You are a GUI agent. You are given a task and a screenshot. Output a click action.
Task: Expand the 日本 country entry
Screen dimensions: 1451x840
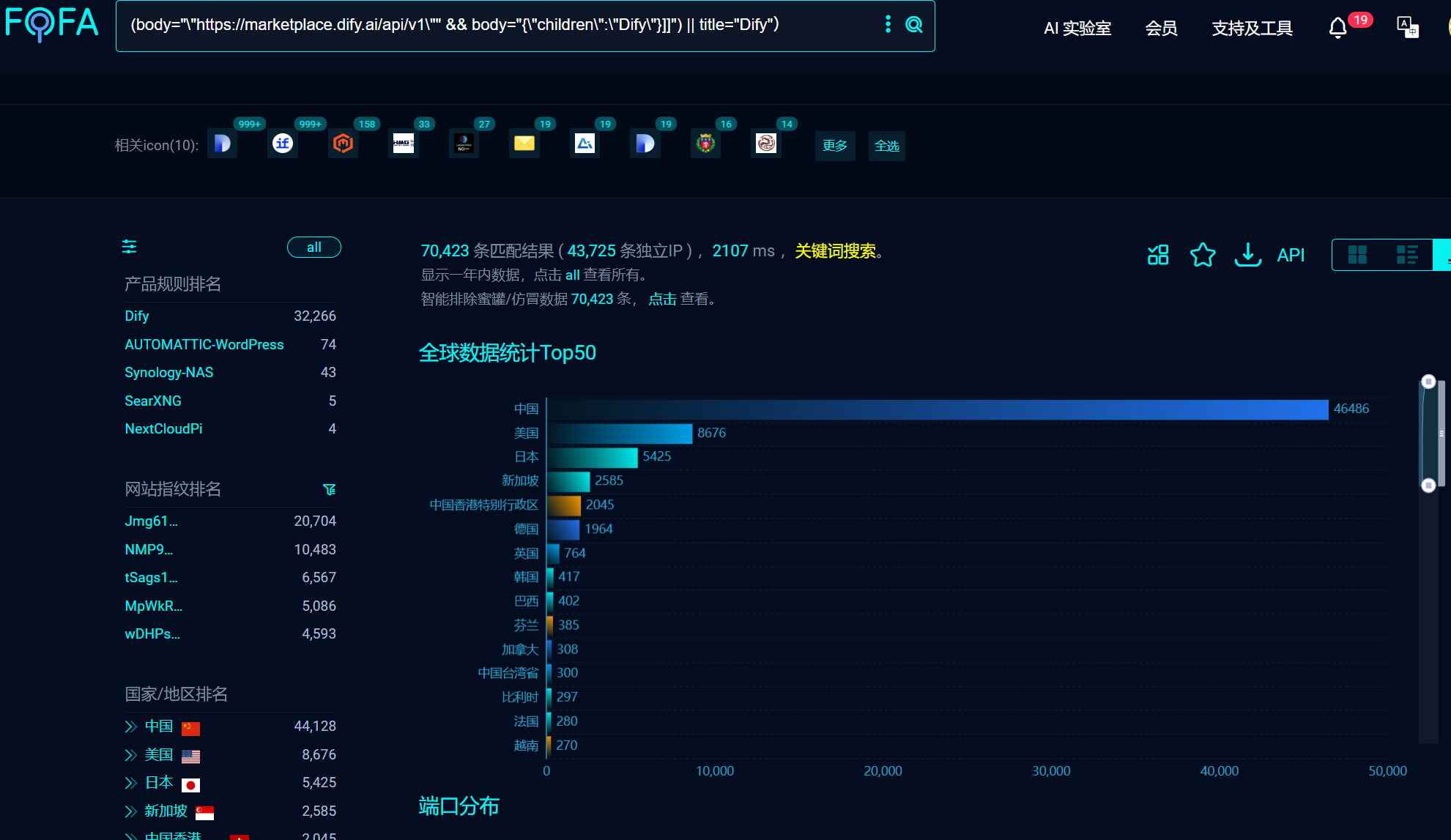131,783
